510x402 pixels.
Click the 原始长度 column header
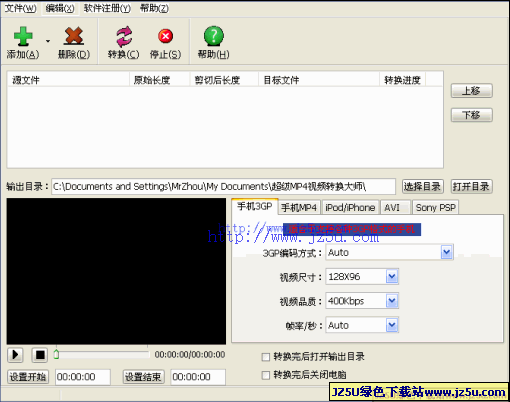159,80
